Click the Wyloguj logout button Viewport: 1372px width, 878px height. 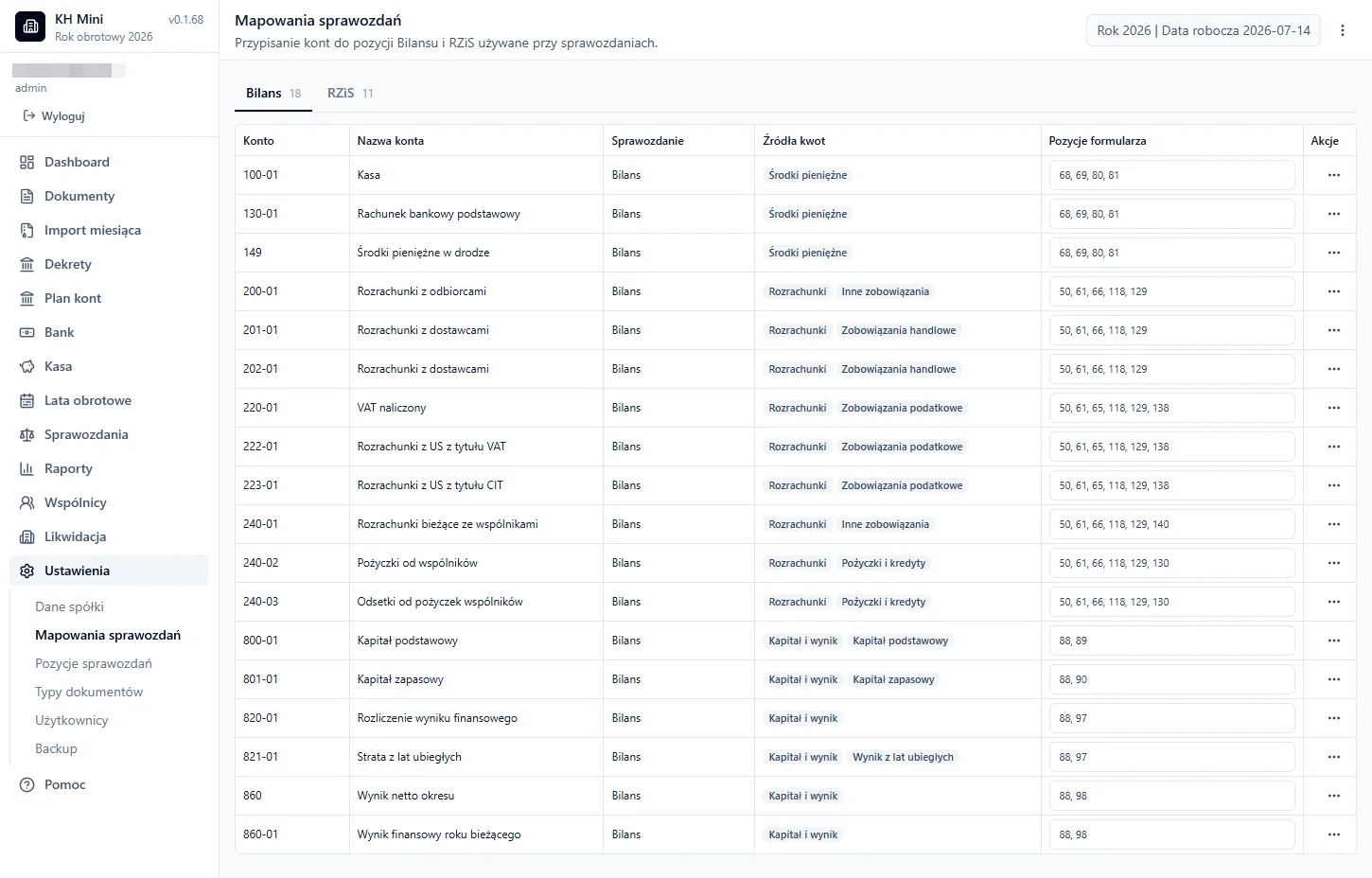54,115
